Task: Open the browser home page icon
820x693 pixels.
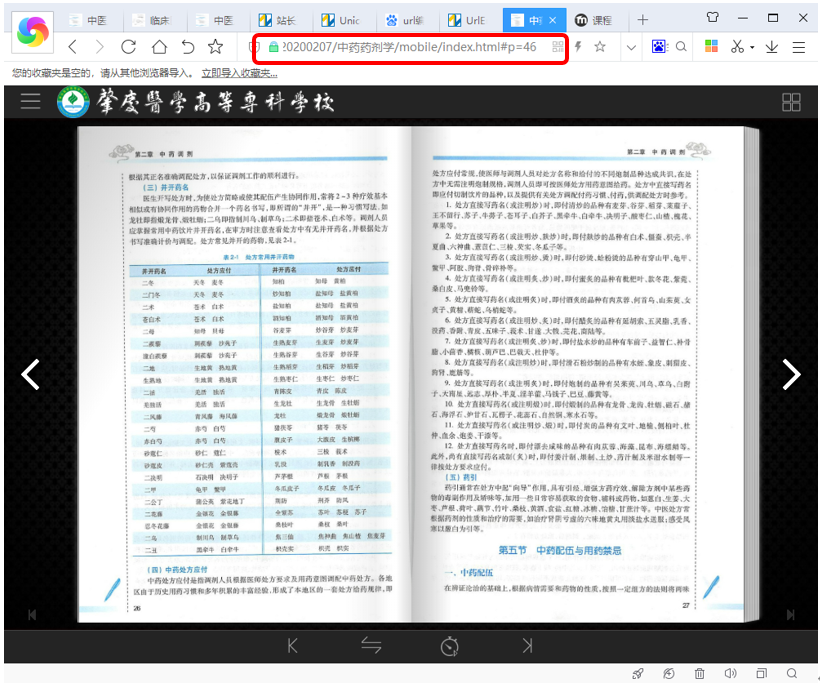Action: pos(160,47)
